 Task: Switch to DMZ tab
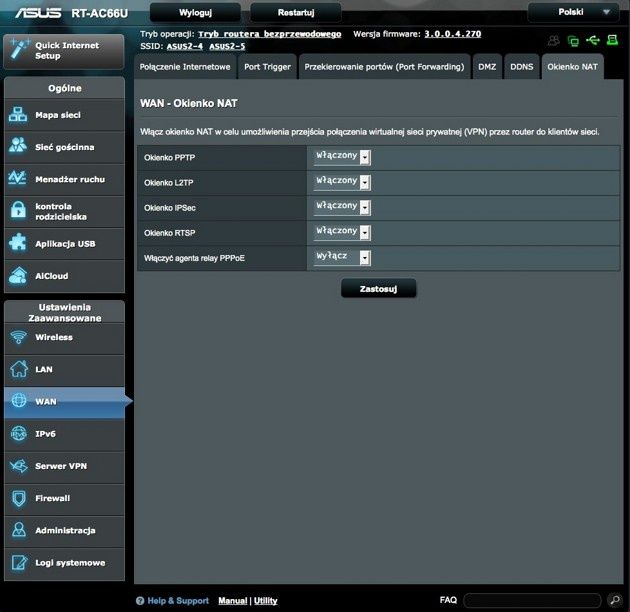pyautogui.click(x=487, y=67)
